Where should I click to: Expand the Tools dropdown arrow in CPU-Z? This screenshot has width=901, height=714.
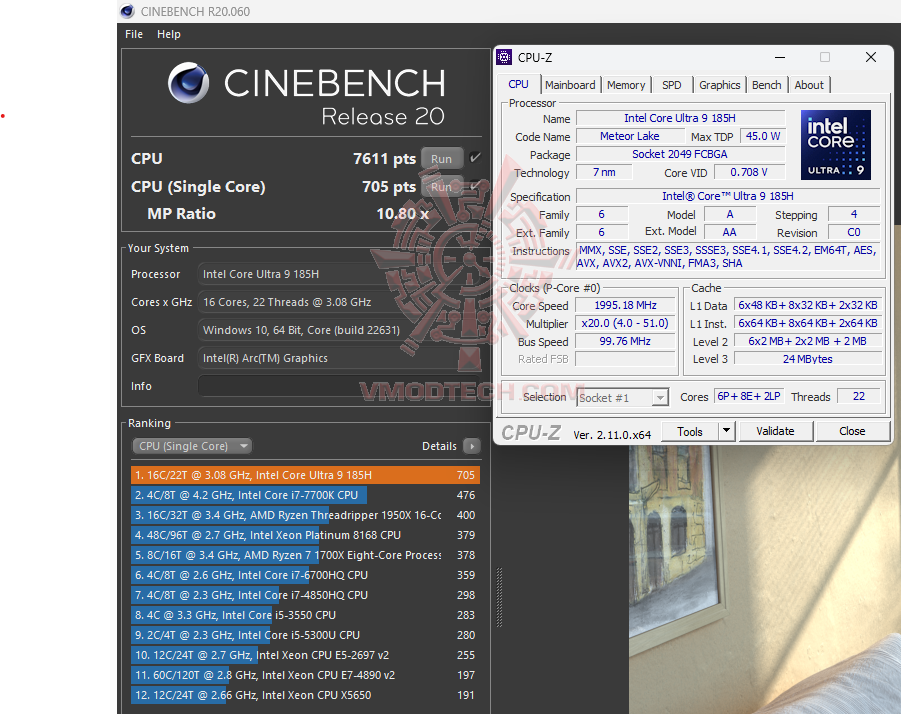(727, 431)
